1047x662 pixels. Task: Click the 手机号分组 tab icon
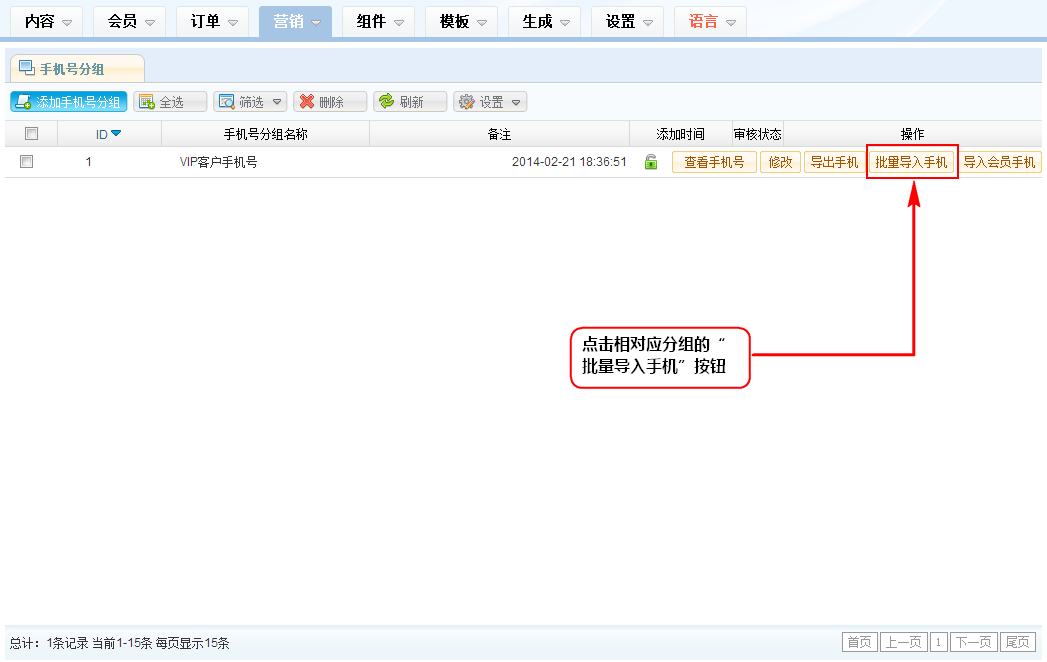click(27, 68)
